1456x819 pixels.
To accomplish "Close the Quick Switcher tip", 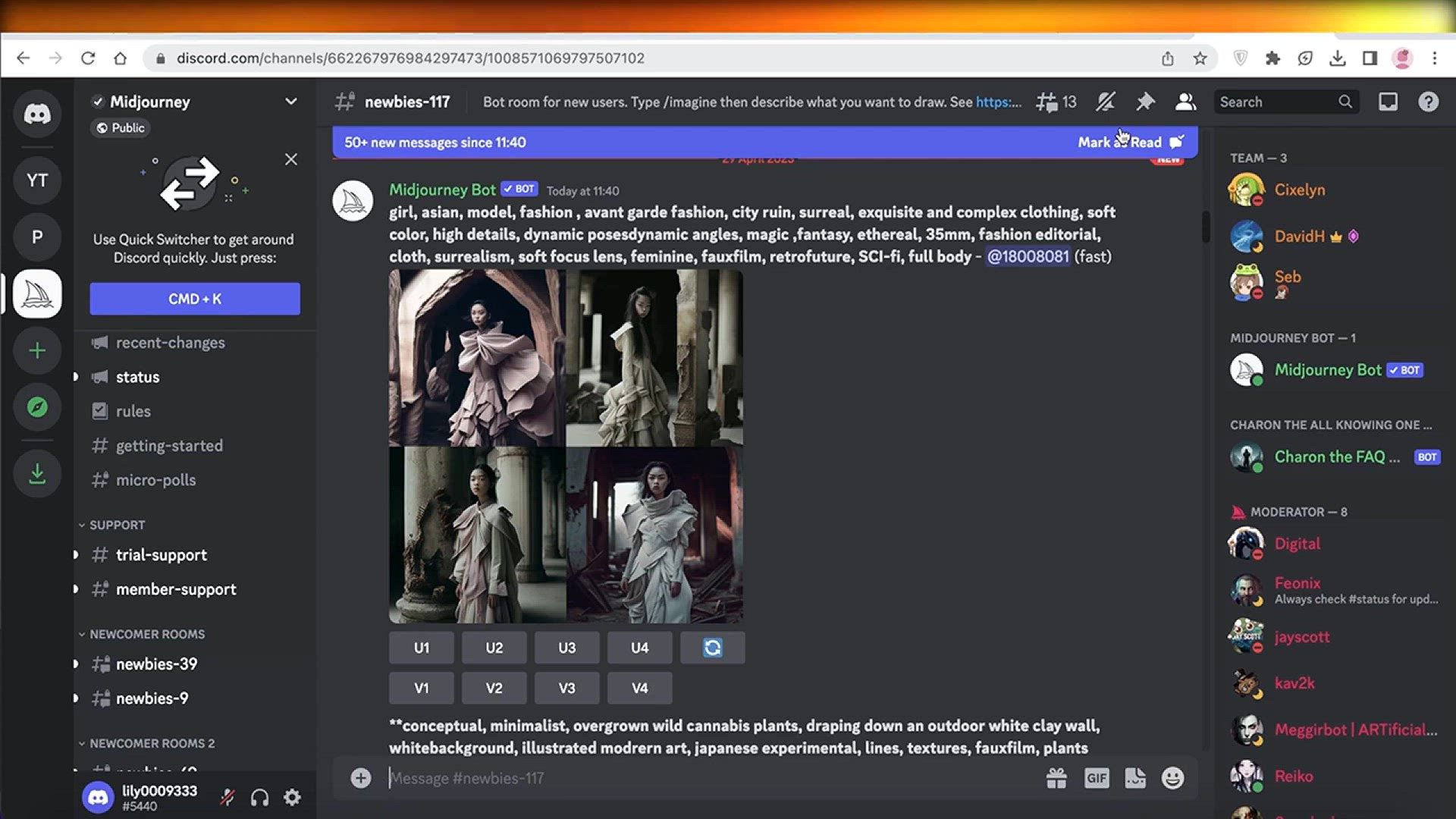I will tap(291, 159).
